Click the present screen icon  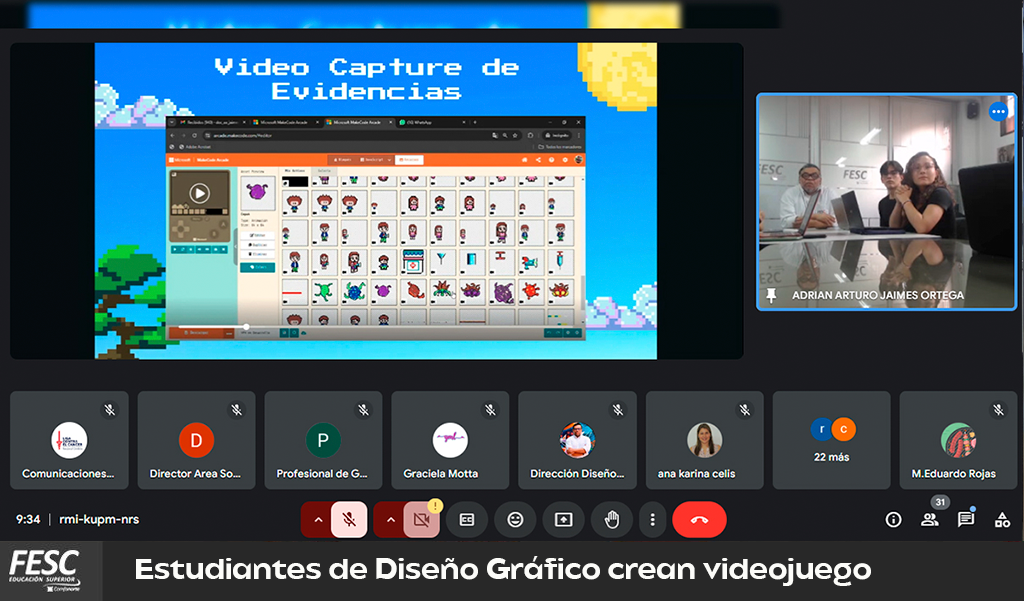(564, 520)
